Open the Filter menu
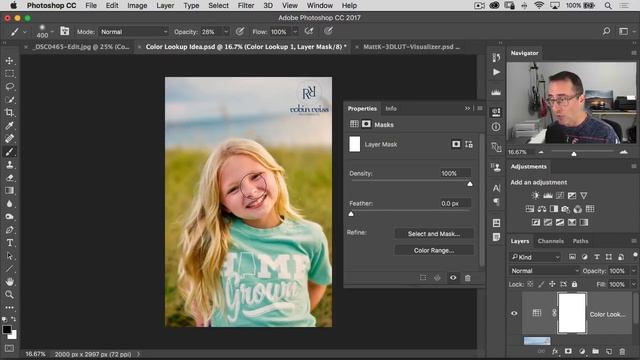640x360 pixels. pos(246,6)
